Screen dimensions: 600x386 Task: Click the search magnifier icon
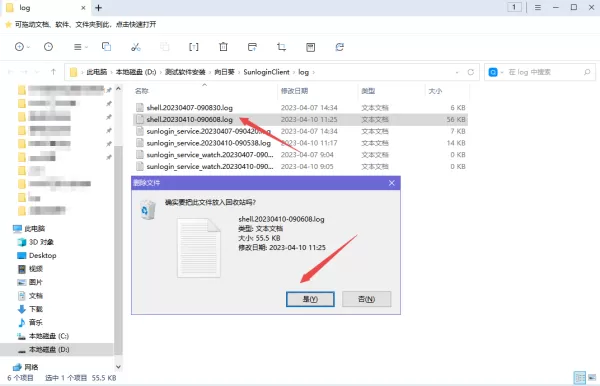587,72
